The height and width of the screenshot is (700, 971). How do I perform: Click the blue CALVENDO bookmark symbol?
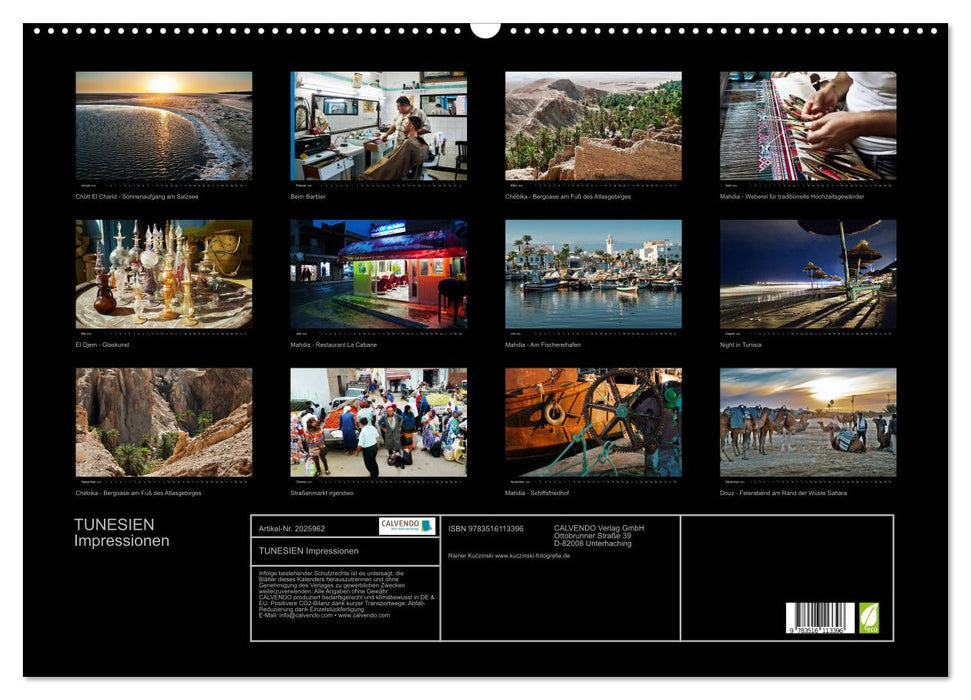427,526
